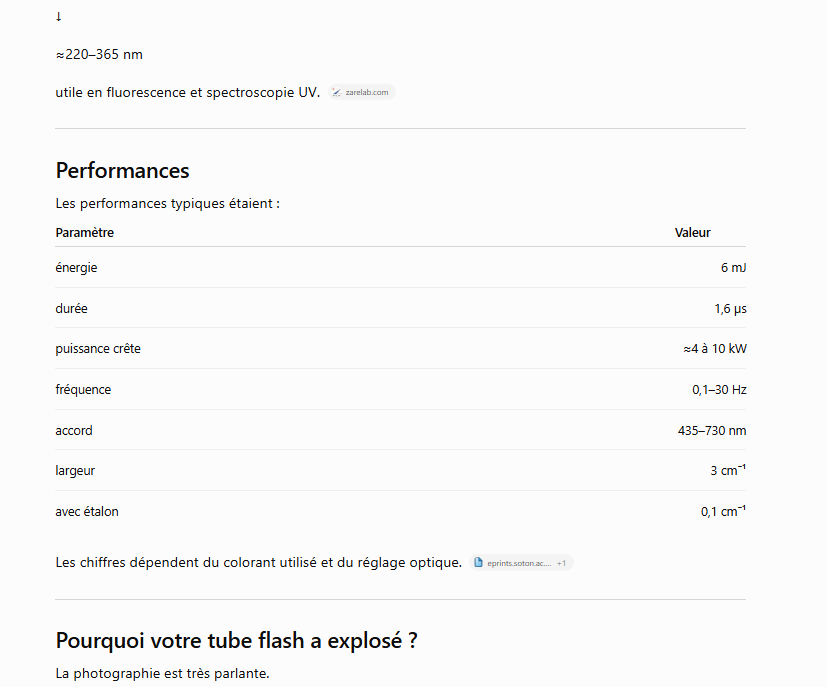The image size is (827, 687).
Task: Select the Valeur column header
Action: [693, 233]
